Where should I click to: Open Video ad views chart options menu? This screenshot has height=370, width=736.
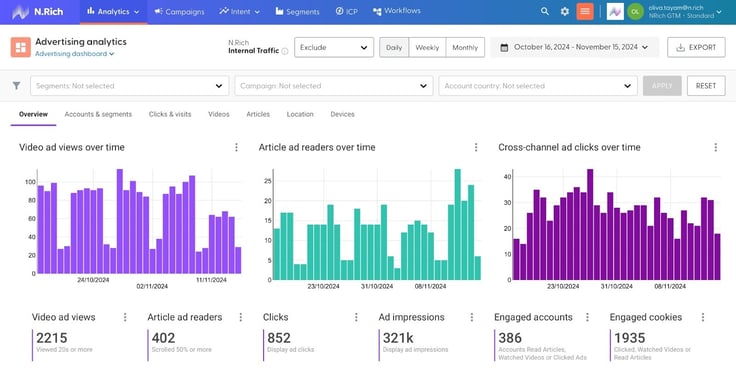tap(236, 147)
